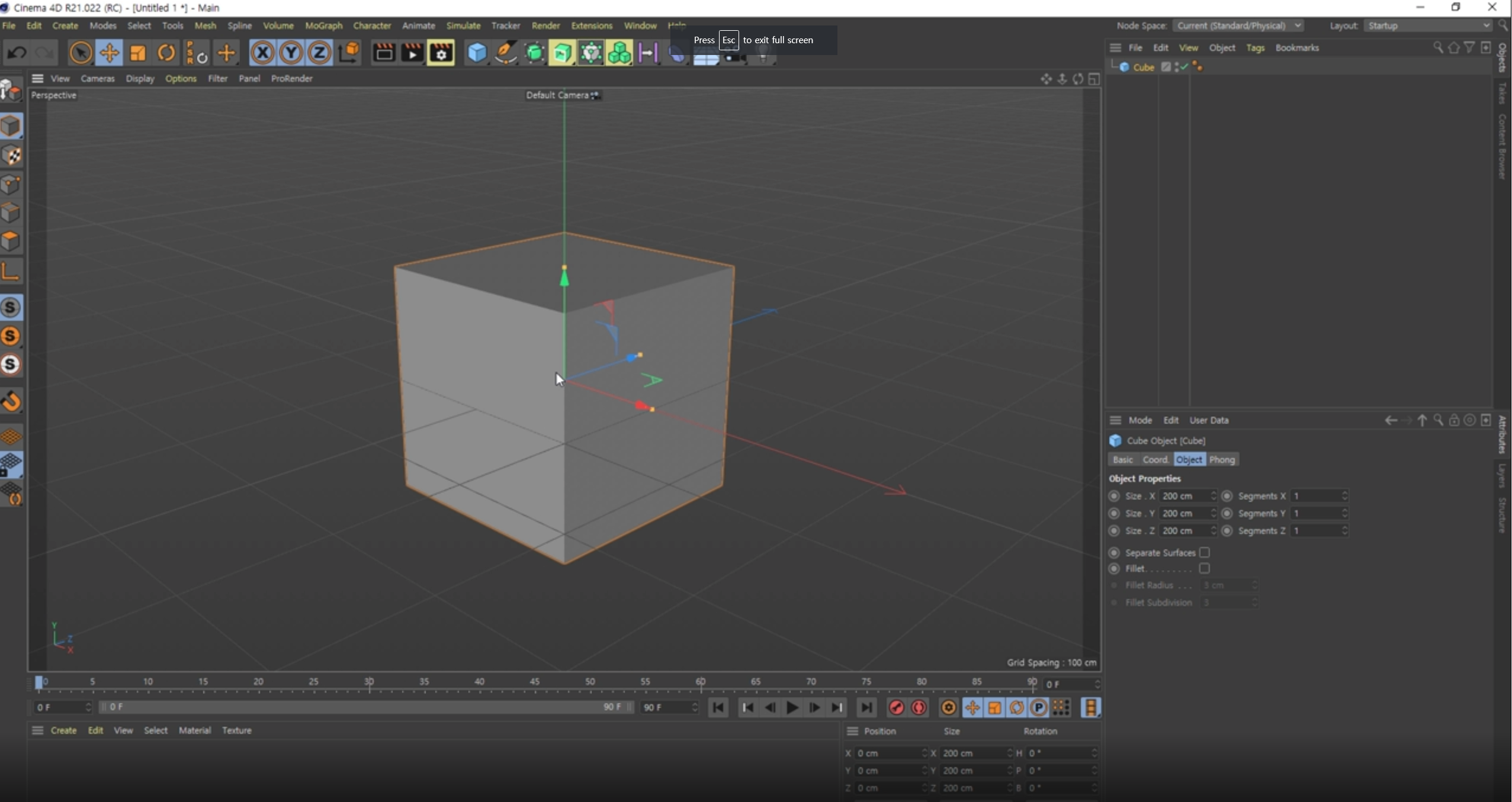Select the Move tool in top toolbar
This screenshot has width=1512, height=802.
pyautogui.click(x=109, y=53)
